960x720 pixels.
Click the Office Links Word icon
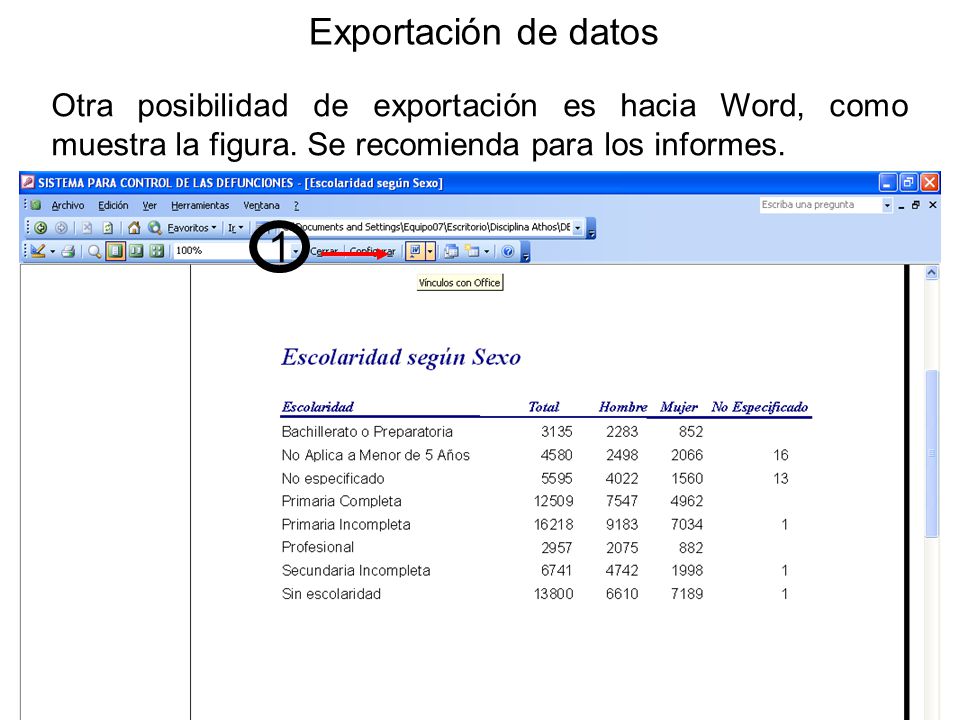[x=415, y=251]
